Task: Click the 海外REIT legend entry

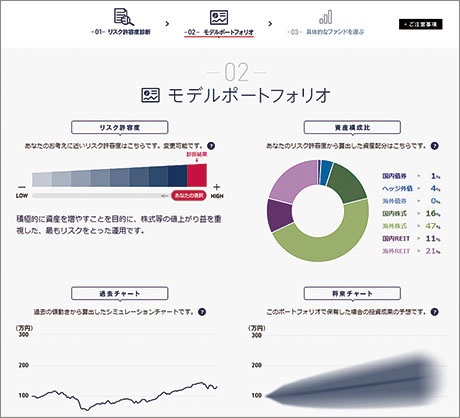Action: tap(411, 251)
